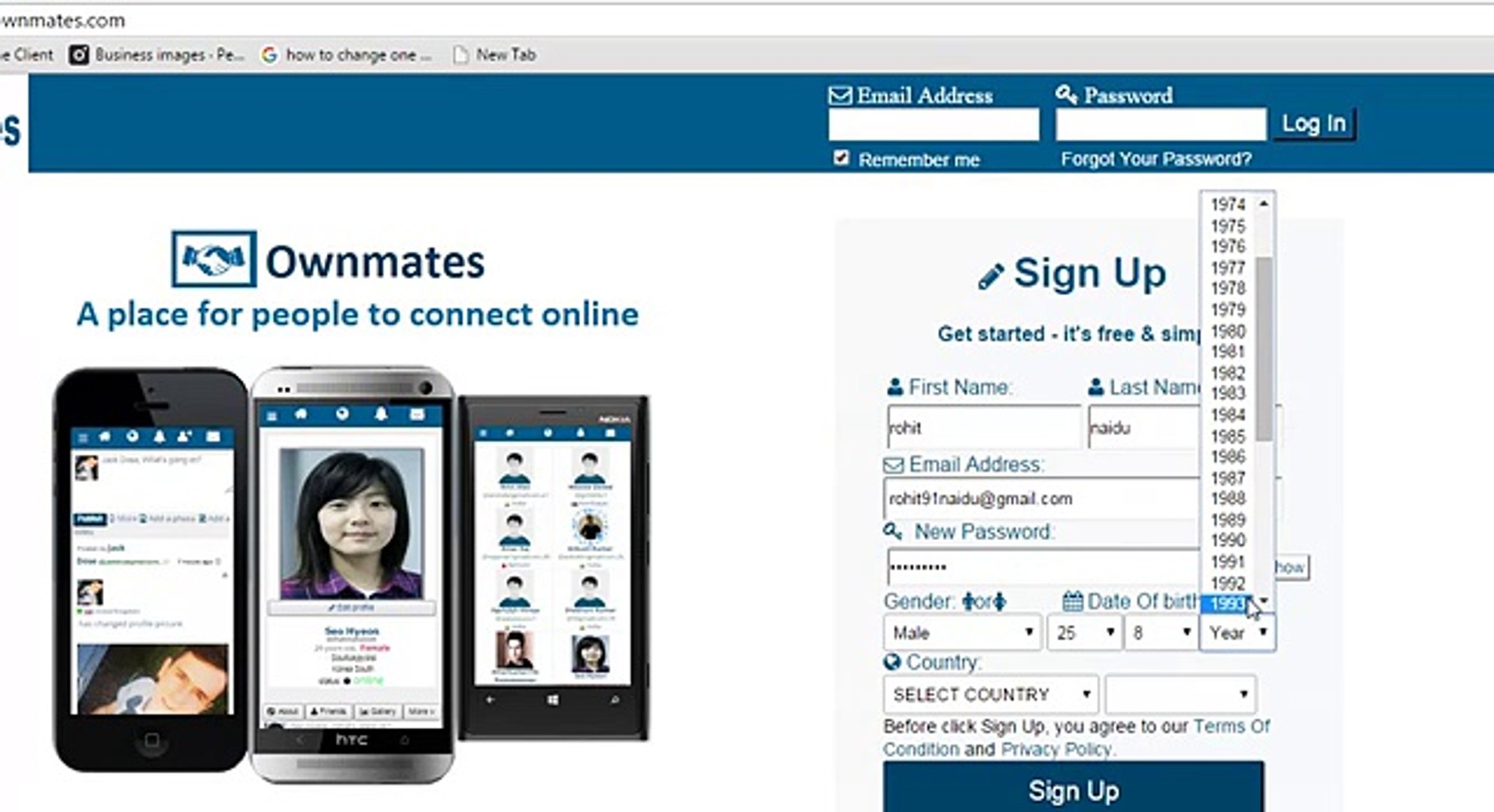Open the Gender dropdown showing Male

(961, 633)
